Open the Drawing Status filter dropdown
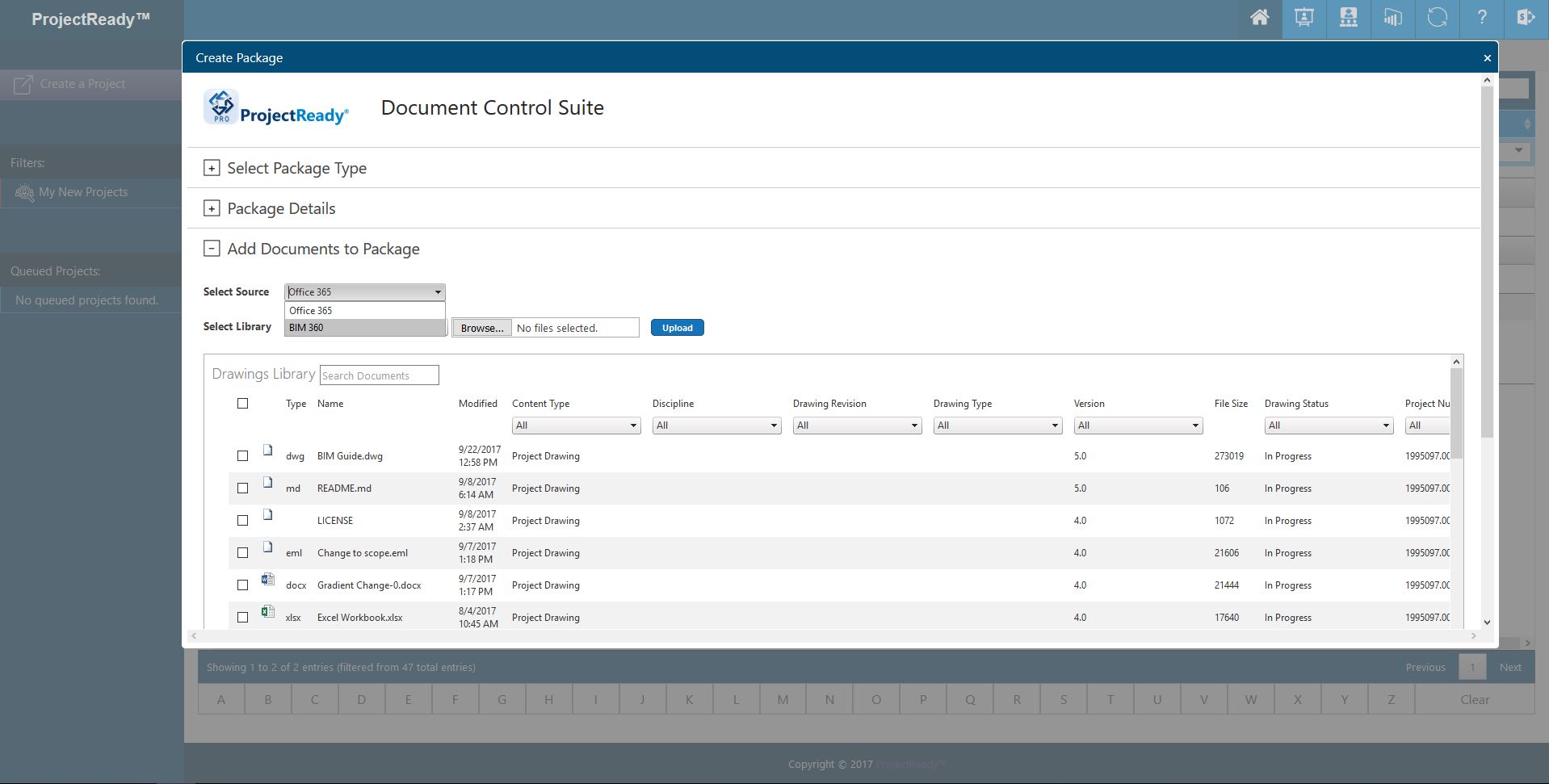 pos(1329,426)
